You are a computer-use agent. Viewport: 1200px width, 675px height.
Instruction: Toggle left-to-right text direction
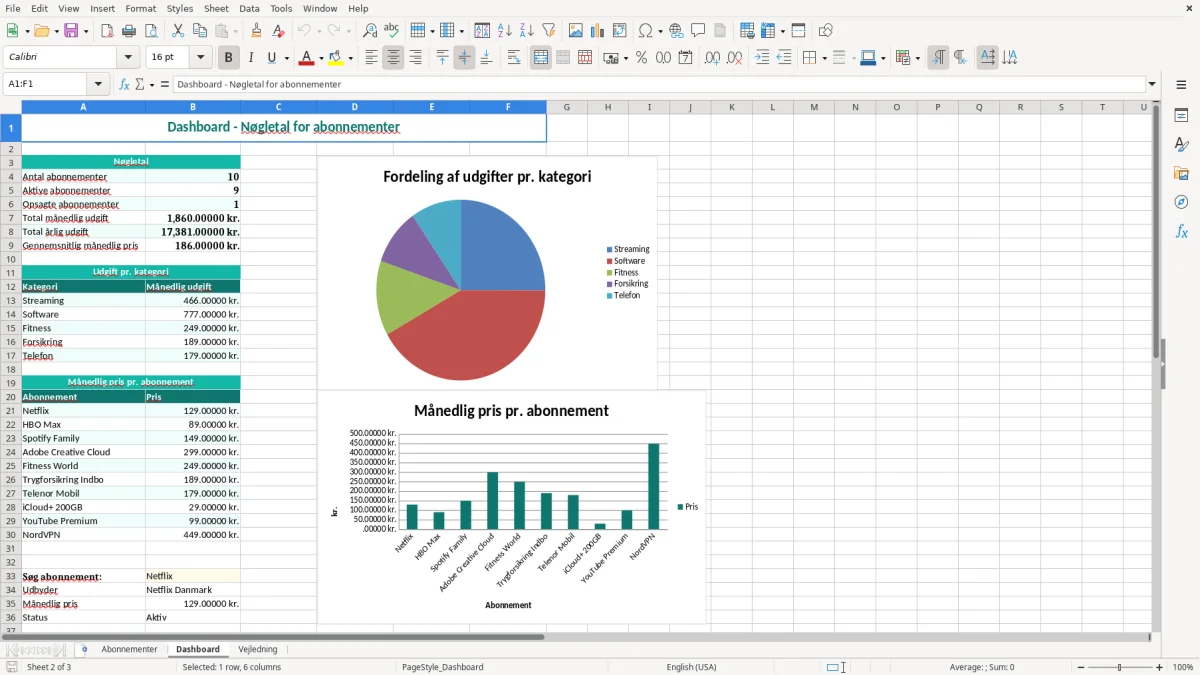pyautogui.click(x=938, y=58)
